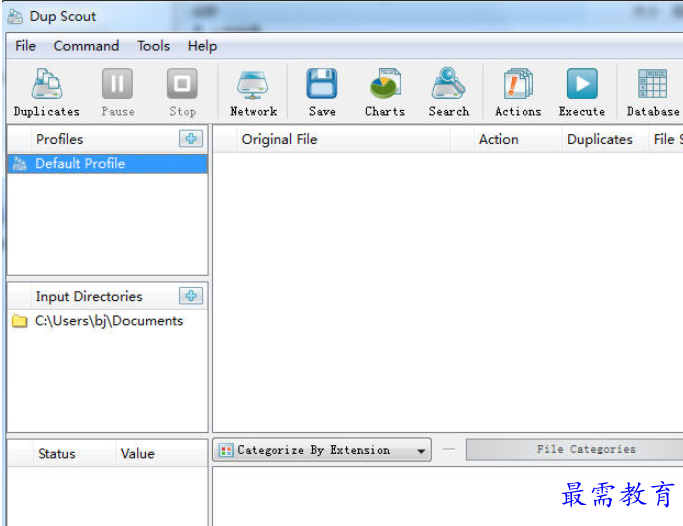The width and height of the screenshot is (683, 526).
Task: Select the C:\Users\bj\Documents directory entry
Action: click(x=108, y=321)
